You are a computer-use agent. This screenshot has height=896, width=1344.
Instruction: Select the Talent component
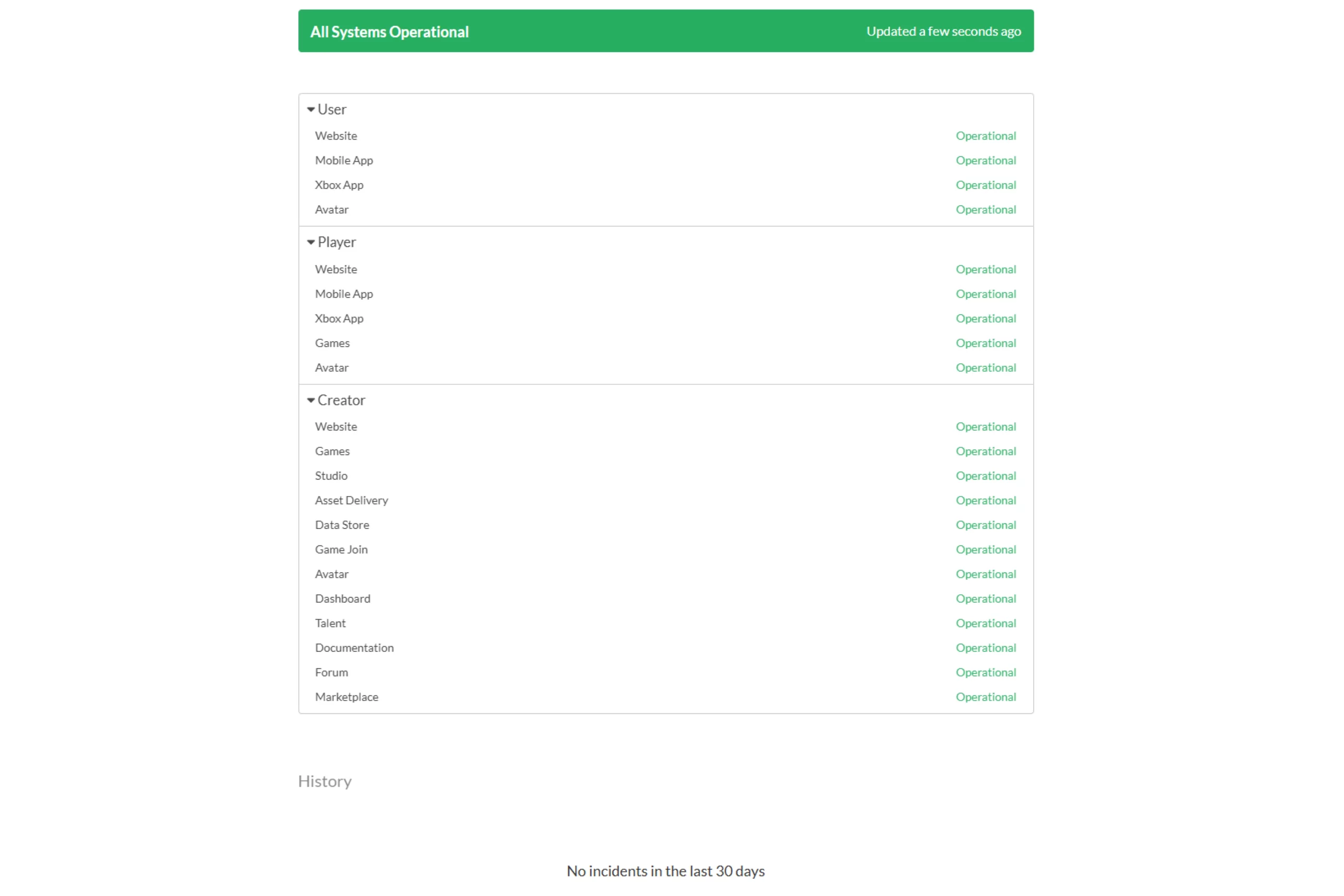click(330, 624)
